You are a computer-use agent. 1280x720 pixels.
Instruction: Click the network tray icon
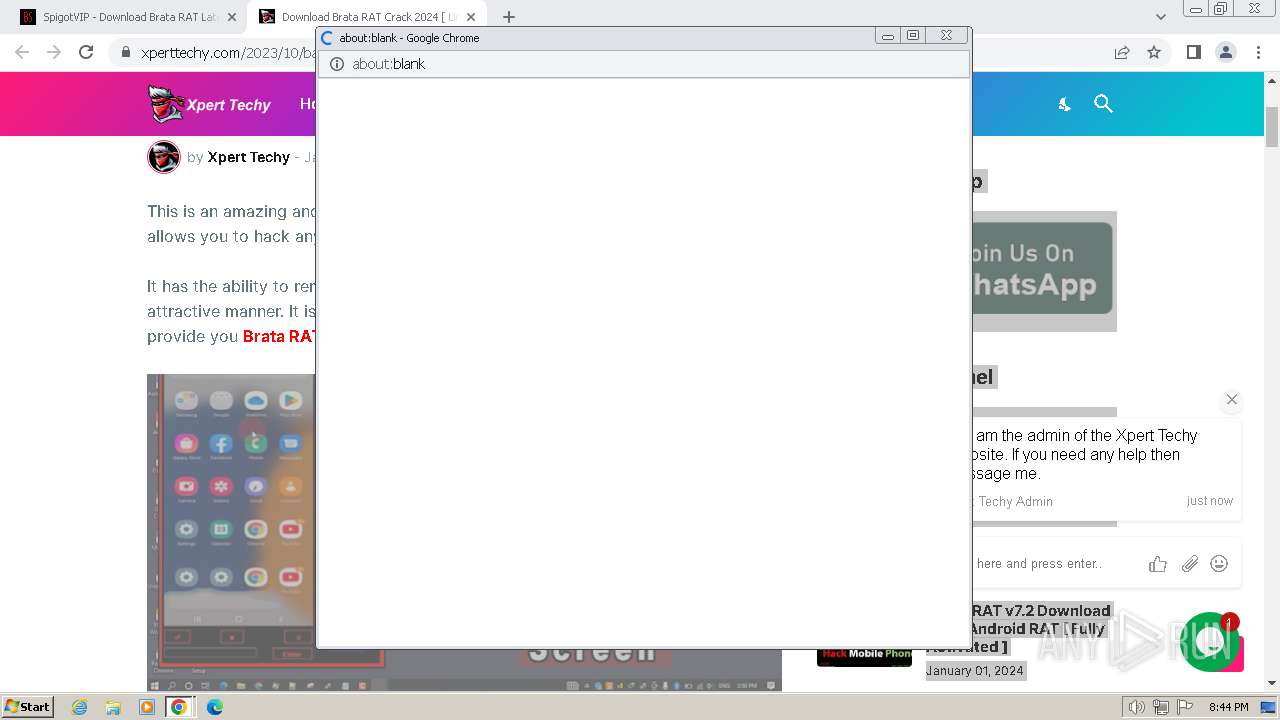click(1161, 707)
